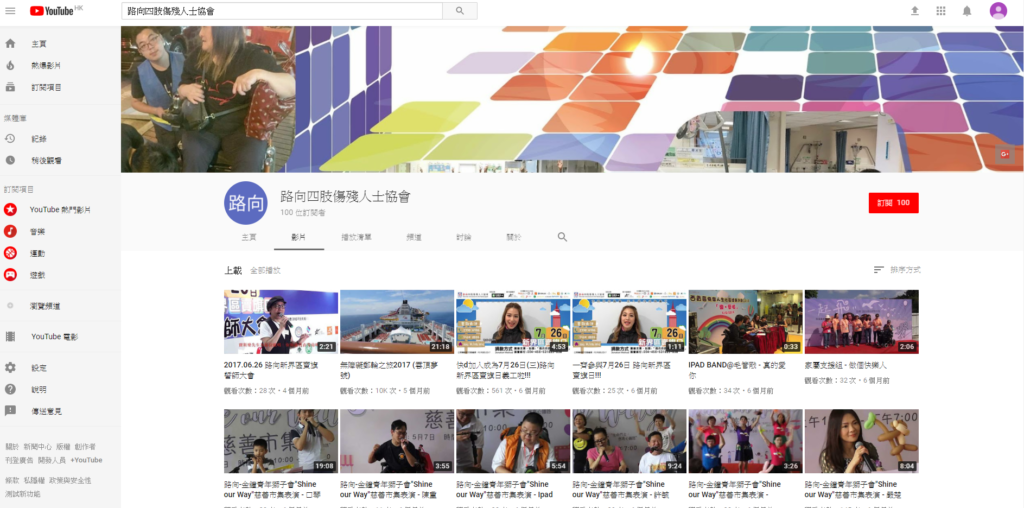Click the 全部播放 play all link
The height and width of the screenshot is (508, 1024).
(265, 270)
